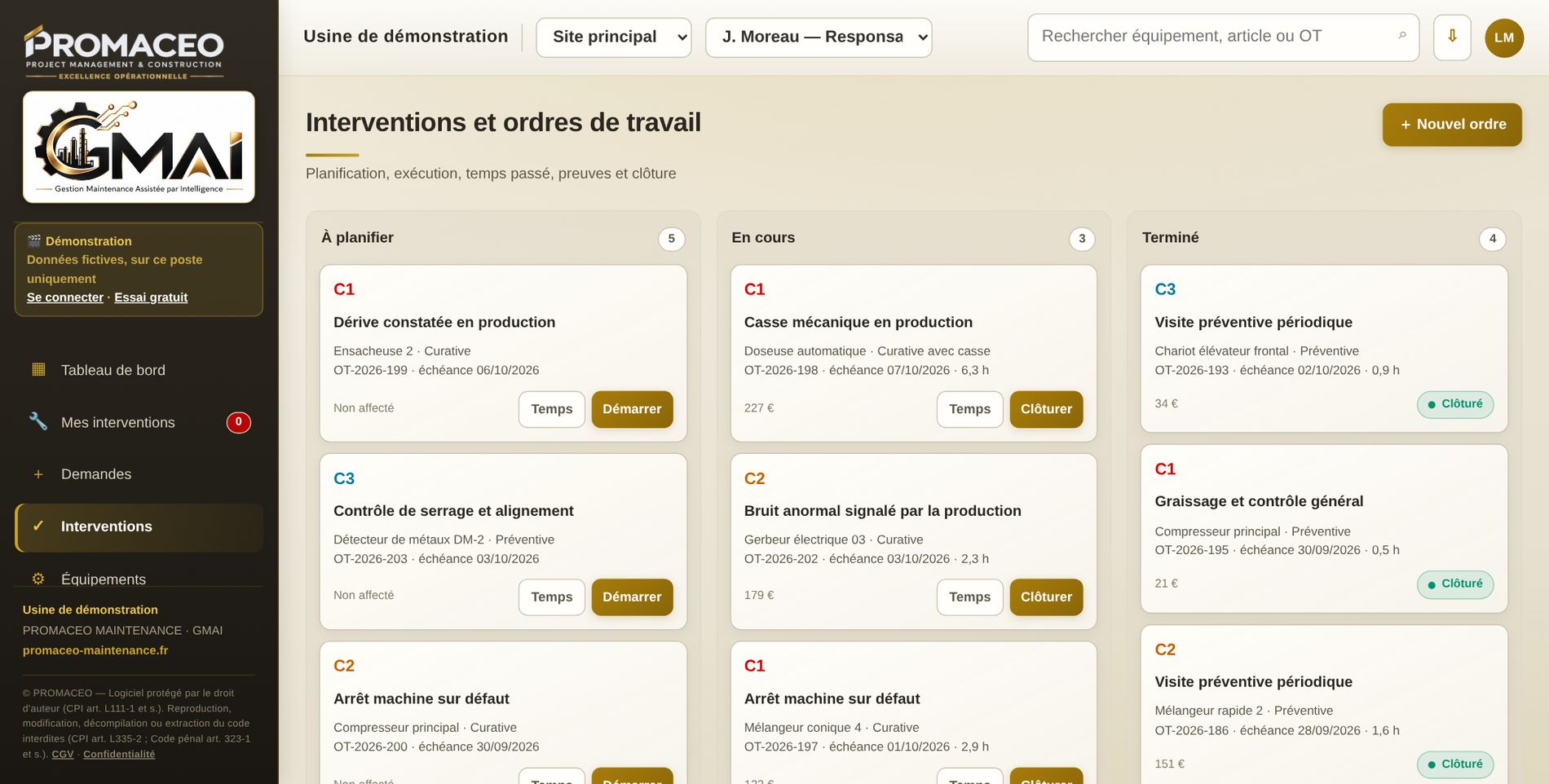Click the Nouvel ordre button
The width and height of the screenshot is (1549, 784).
pos(1452,125)
